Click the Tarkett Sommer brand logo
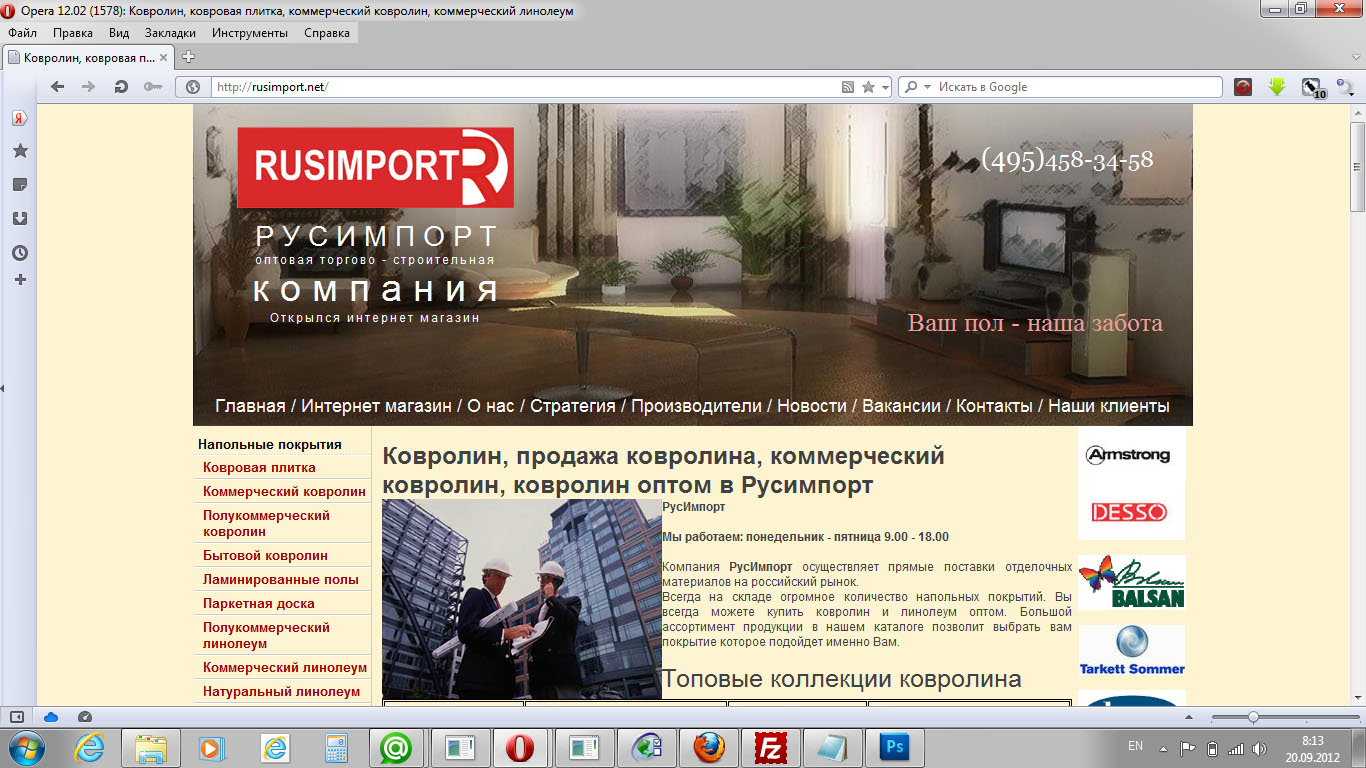1366x768 pixels. [1131, 651]
